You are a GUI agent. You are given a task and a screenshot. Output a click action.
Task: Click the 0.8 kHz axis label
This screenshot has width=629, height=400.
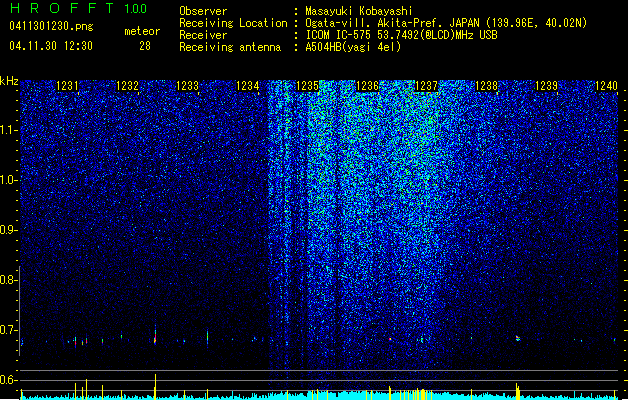pyautogui.click(x=8, y=280)
